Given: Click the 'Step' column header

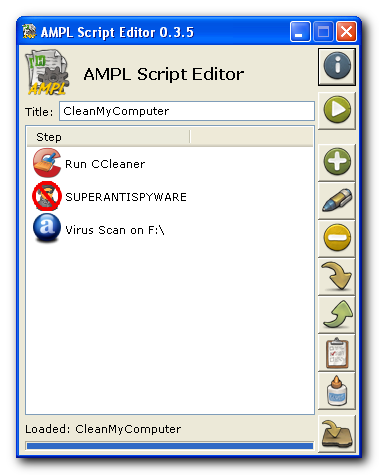Looking at the screenshot, I should coord(108,137).
